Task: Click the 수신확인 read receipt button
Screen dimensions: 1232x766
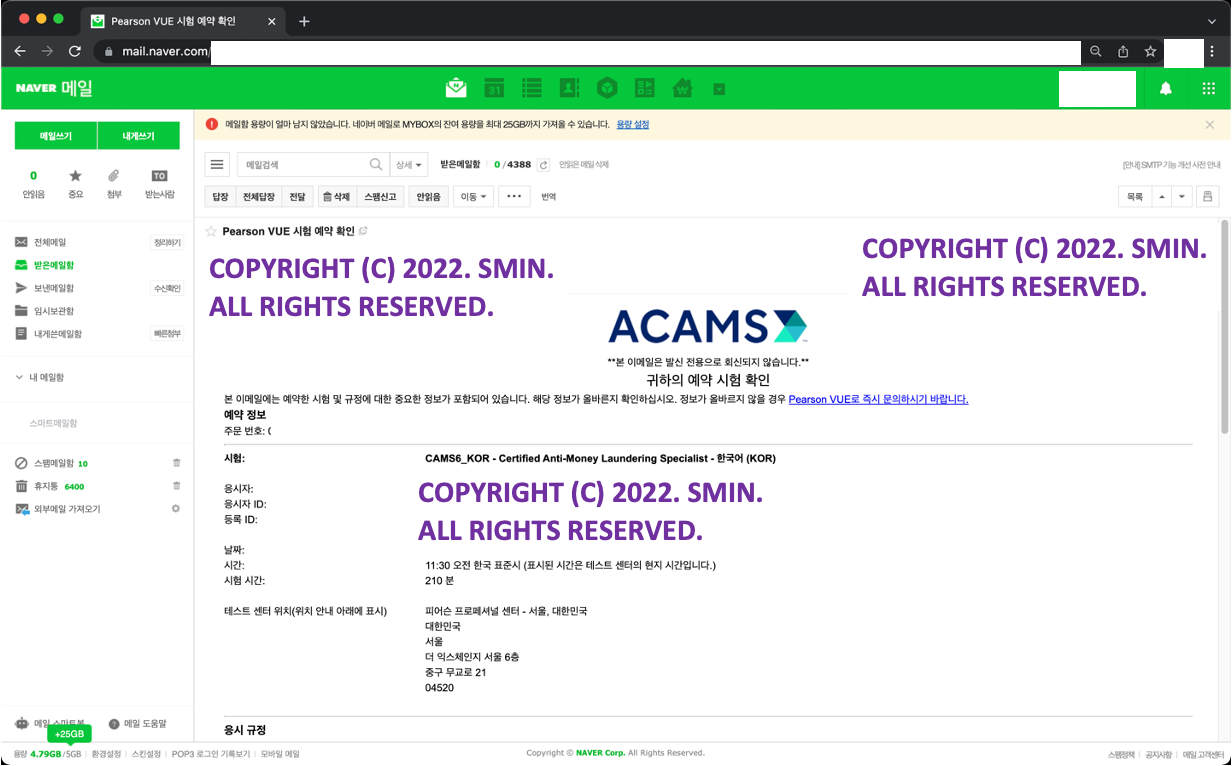Action: click(x=166, y=288)
